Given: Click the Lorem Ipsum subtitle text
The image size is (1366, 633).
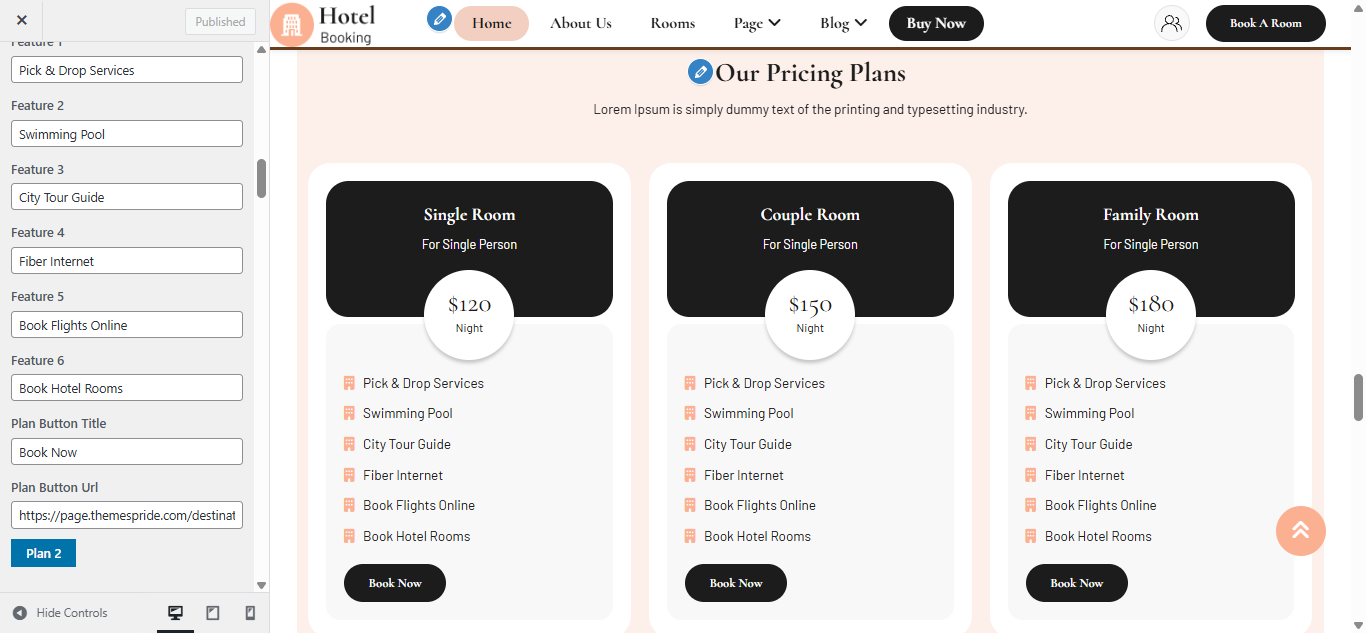Looking at the screenshot, I should pyautogui.click(x=810, y=109).
